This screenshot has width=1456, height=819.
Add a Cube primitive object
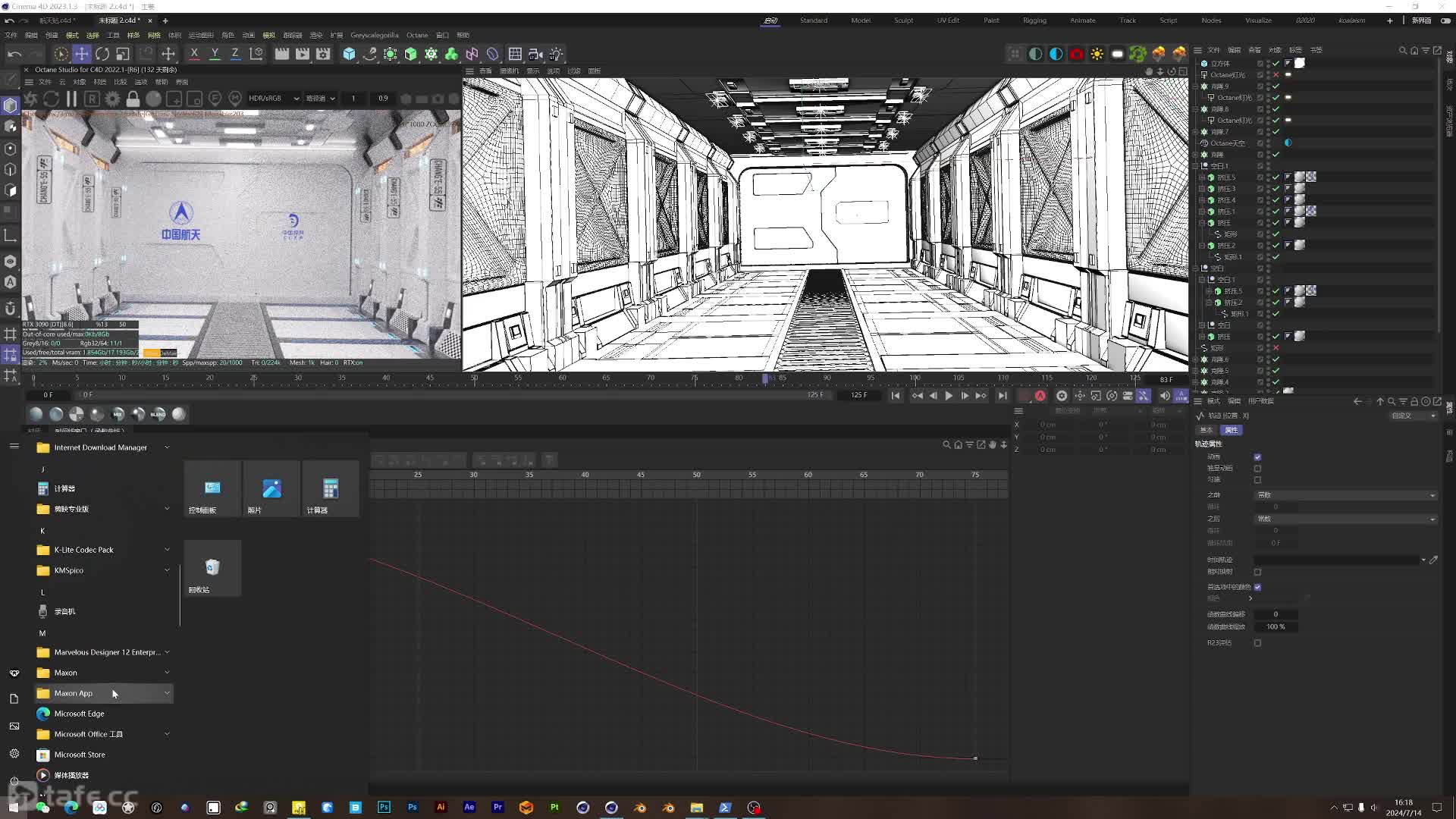349,54
